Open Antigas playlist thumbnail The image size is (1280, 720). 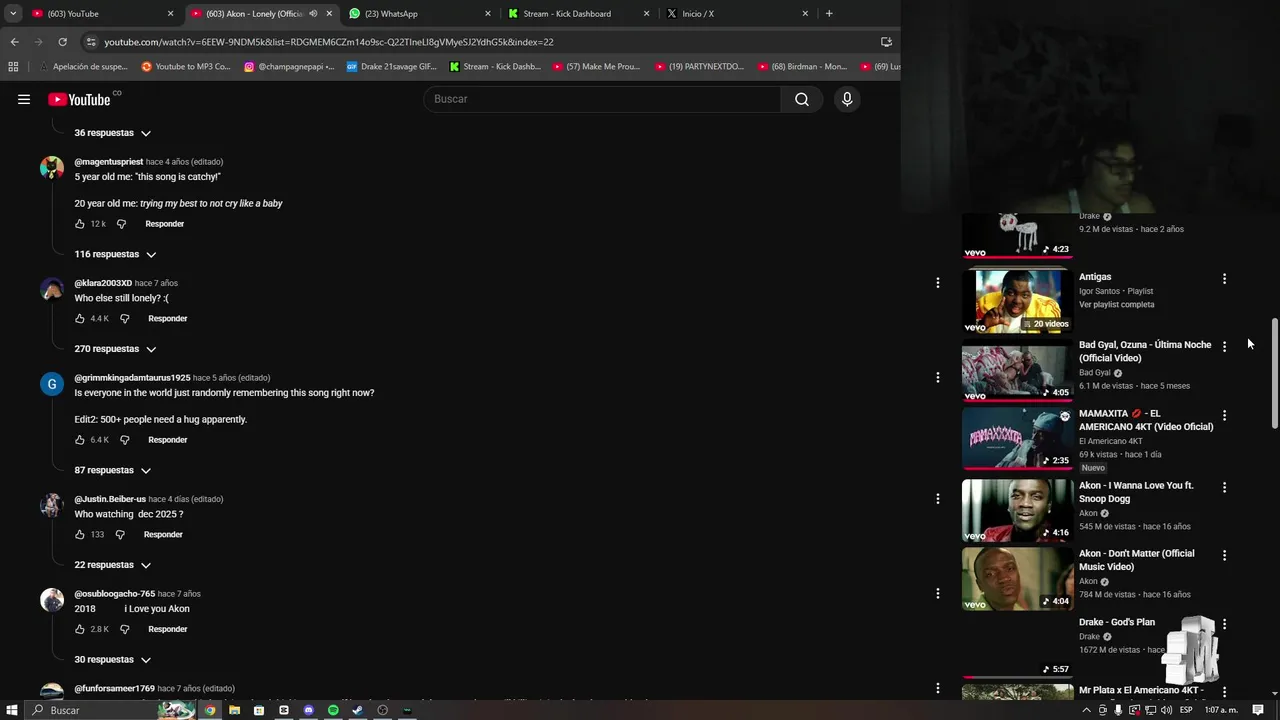pyautogui.click(x=1018, y=301)
